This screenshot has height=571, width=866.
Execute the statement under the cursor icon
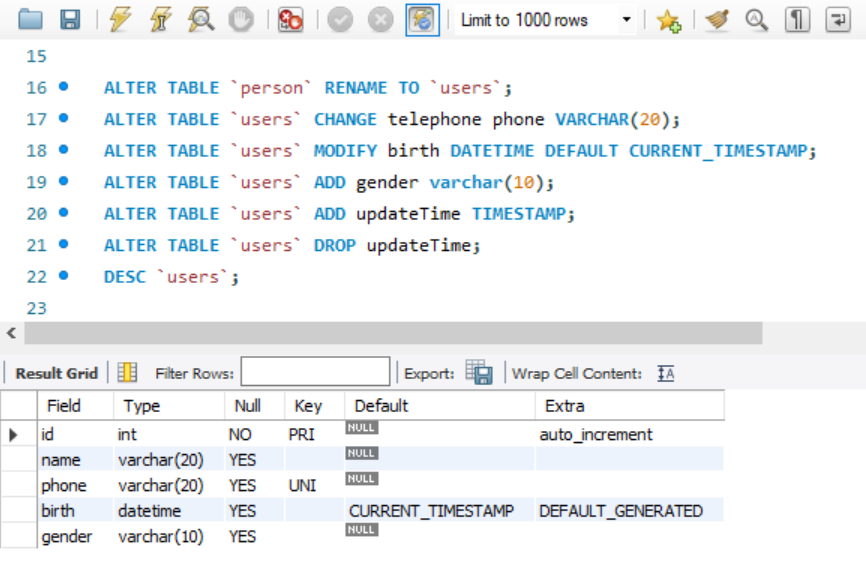[x=161, y=20]
